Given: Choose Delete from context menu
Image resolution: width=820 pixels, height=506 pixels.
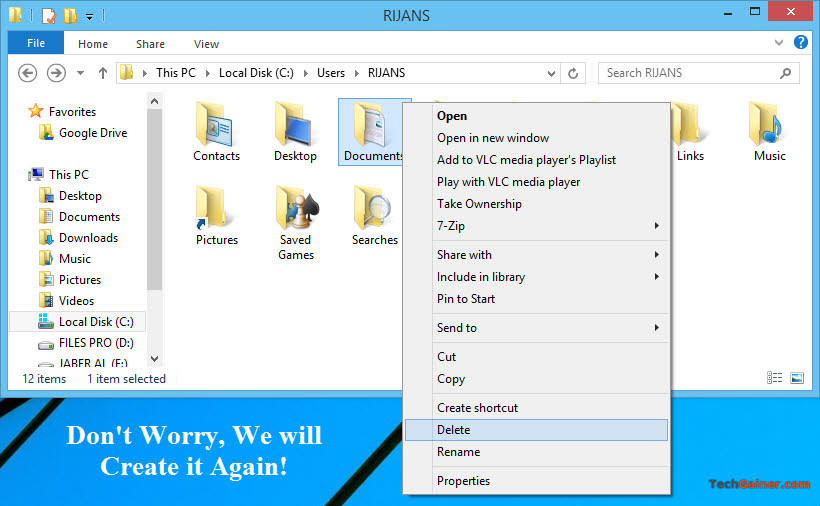Looking at the screenshot, I should (537, 430).
